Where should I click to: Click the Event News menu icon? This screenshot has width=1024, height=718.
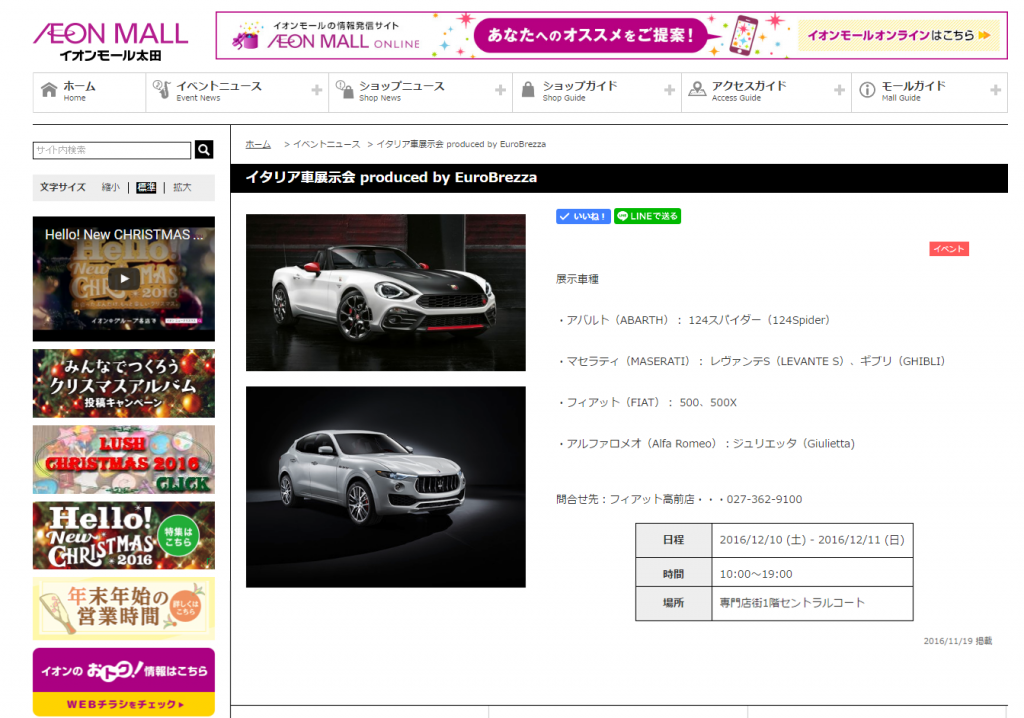161,89
